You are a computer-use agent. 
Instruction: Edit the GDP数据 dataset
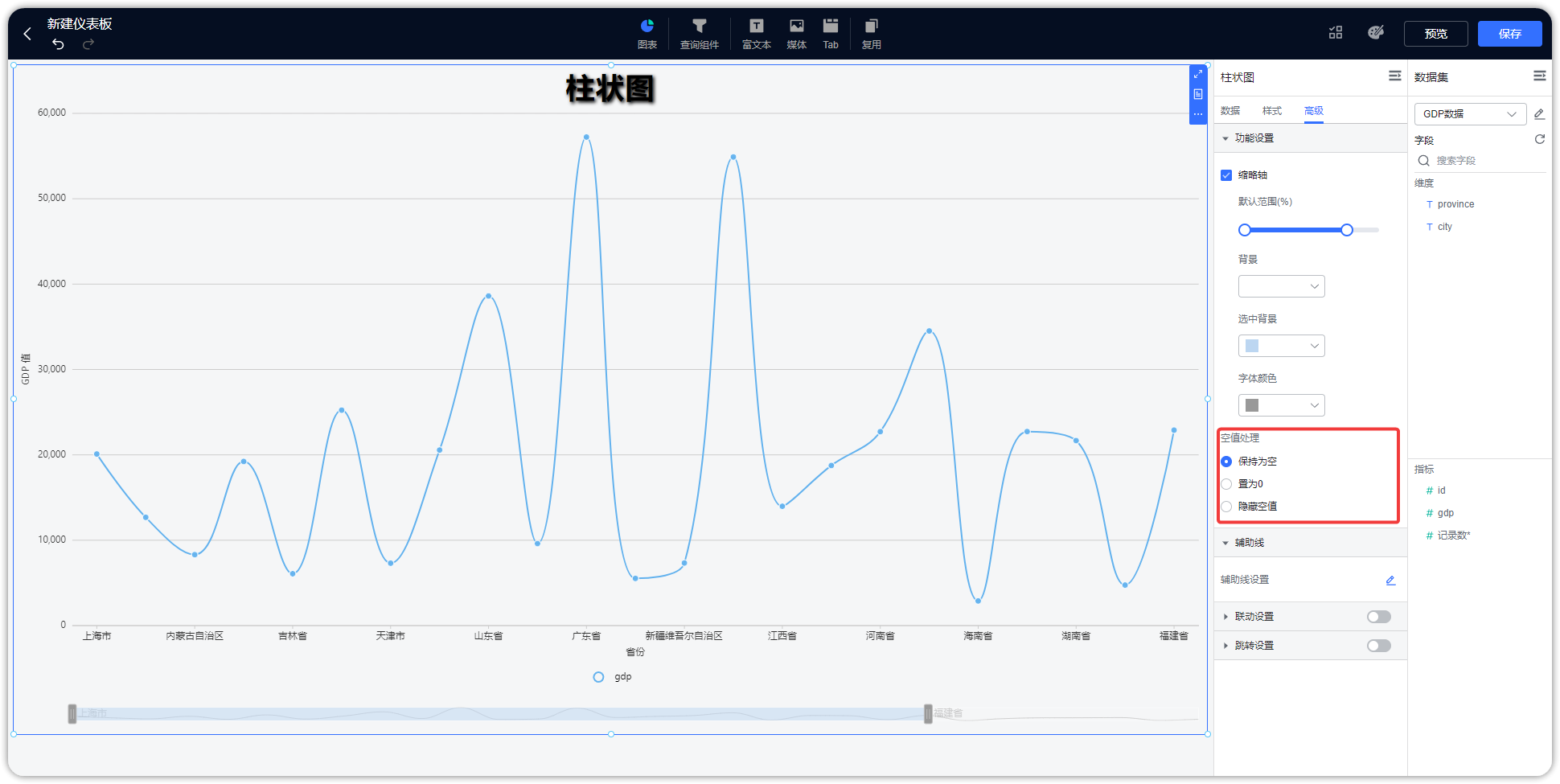[x=1539, y=114]
